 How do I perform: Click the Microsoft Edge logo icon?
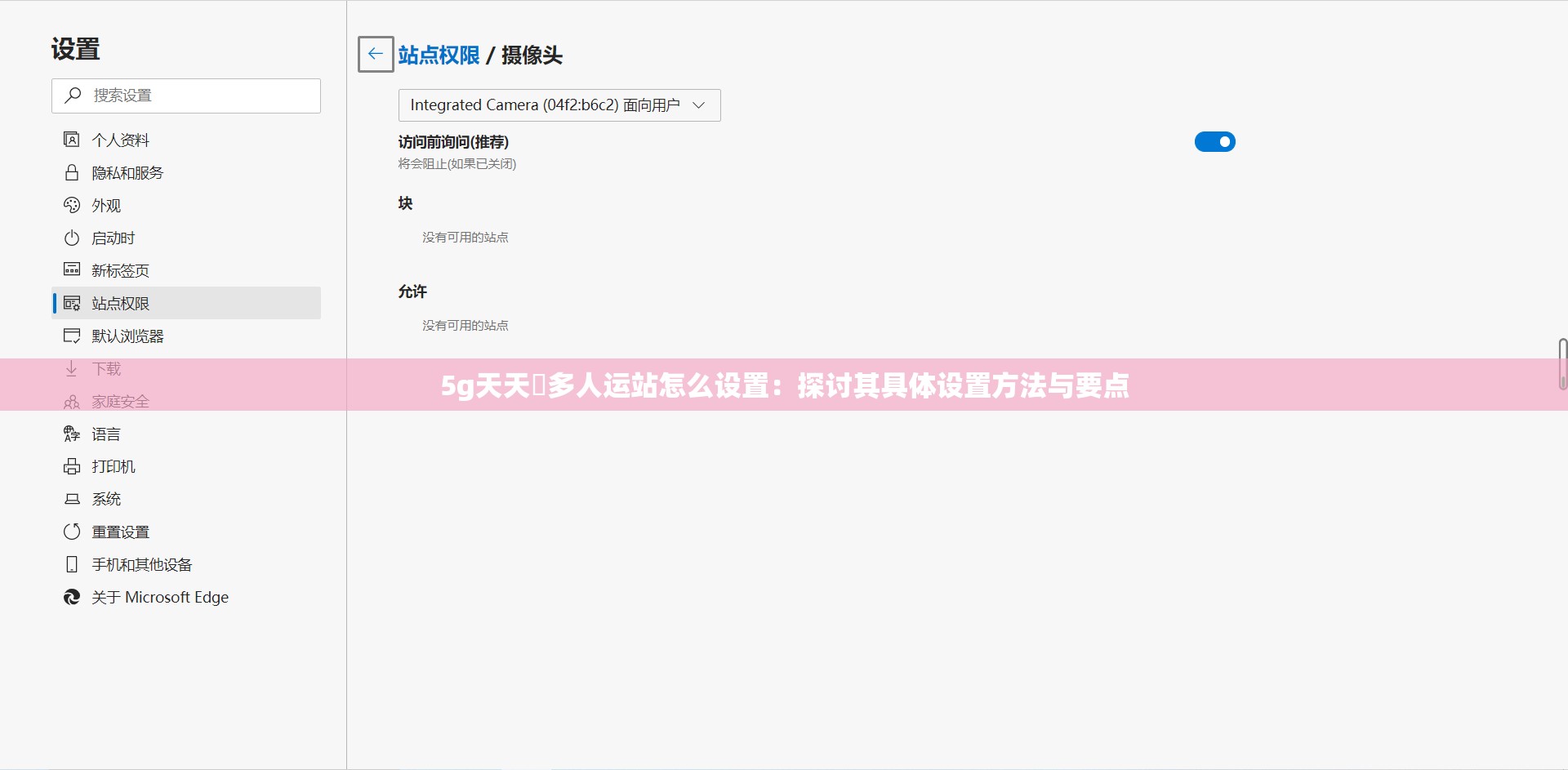(72, 597)
